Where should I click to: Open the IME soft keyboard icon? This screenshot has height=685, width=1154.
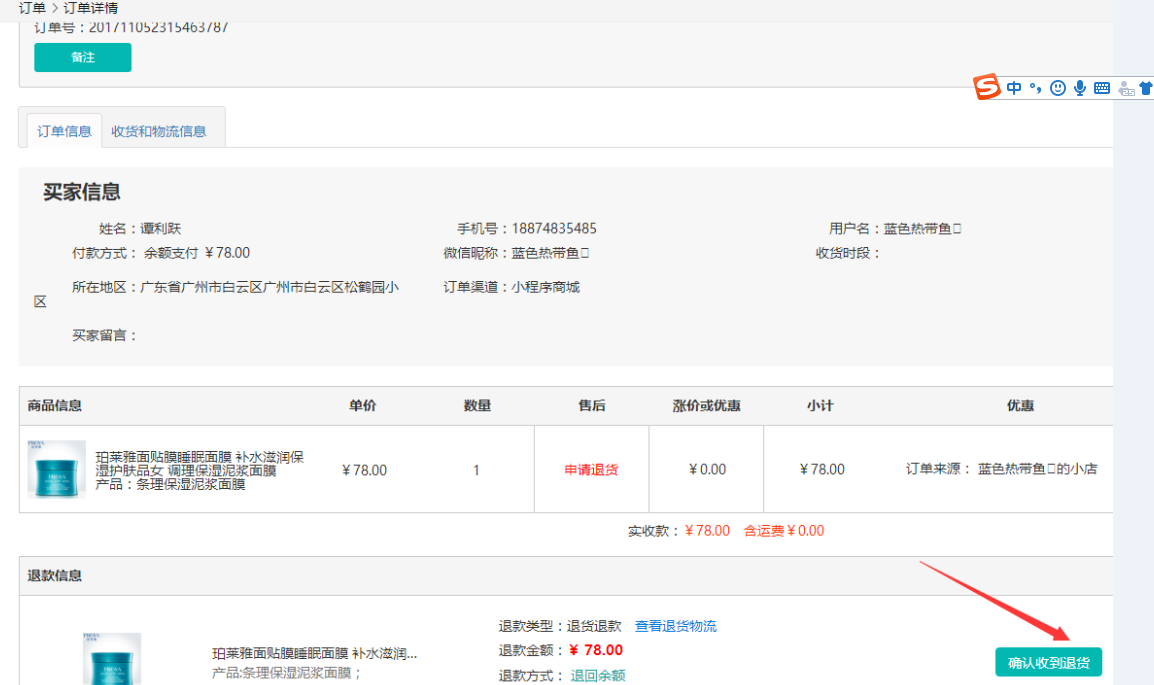(1102, 88)
